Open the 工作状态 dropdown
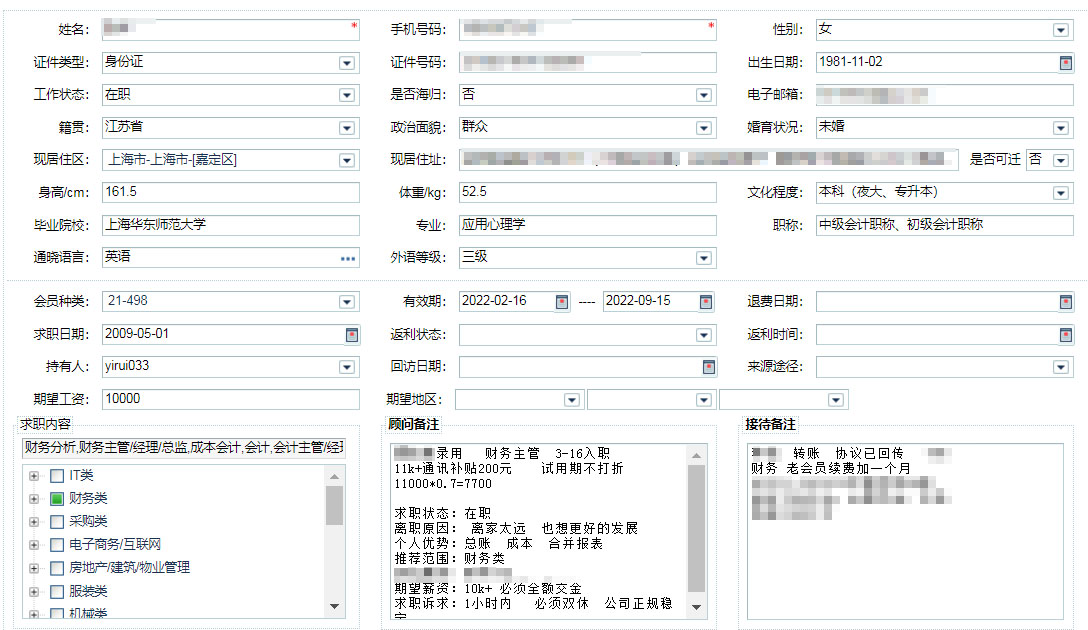The width and height of the screenshot is (1088, 630). point(347,95)
